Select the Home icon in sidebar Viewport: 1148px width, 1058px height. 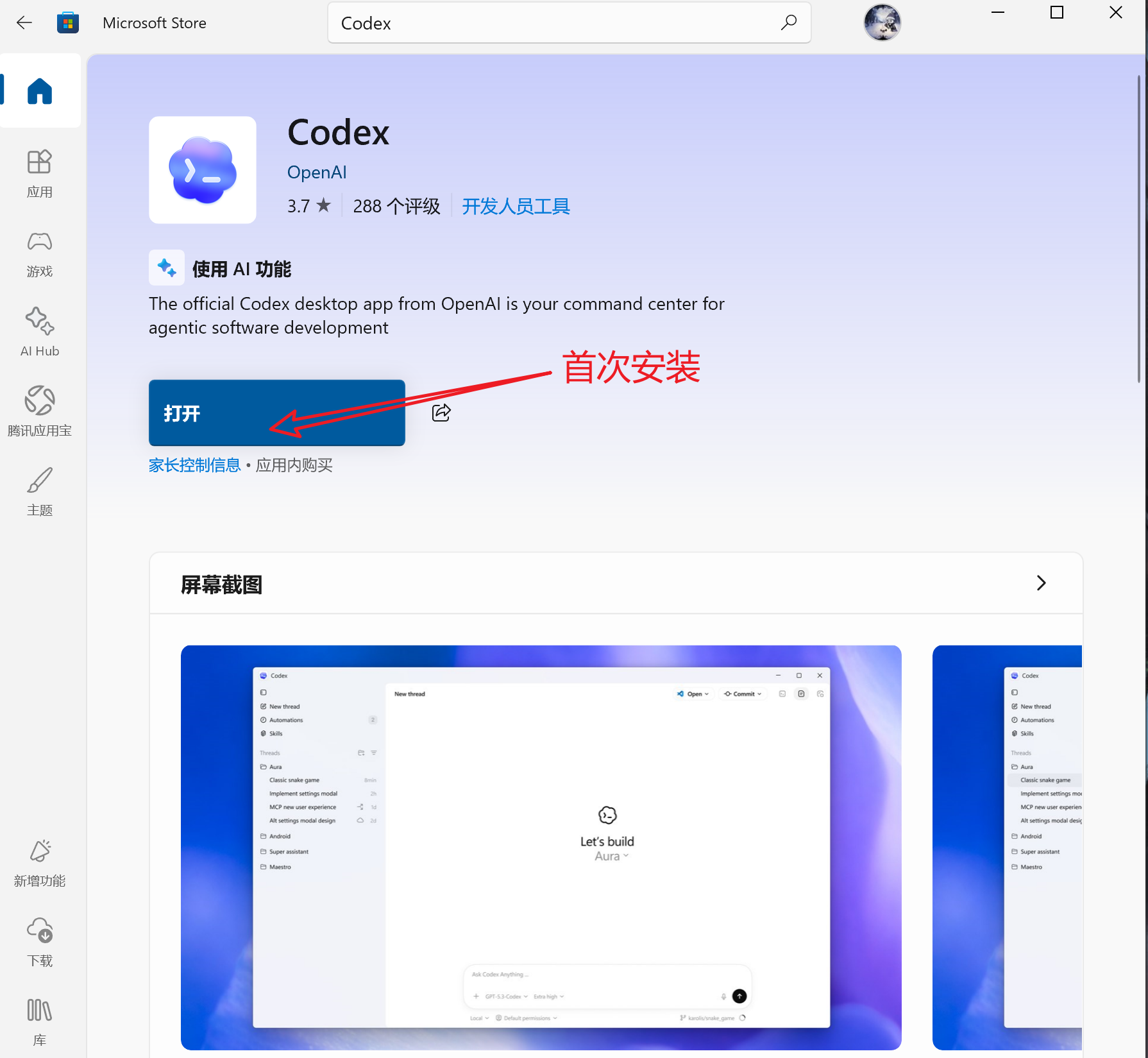point(40,90)
